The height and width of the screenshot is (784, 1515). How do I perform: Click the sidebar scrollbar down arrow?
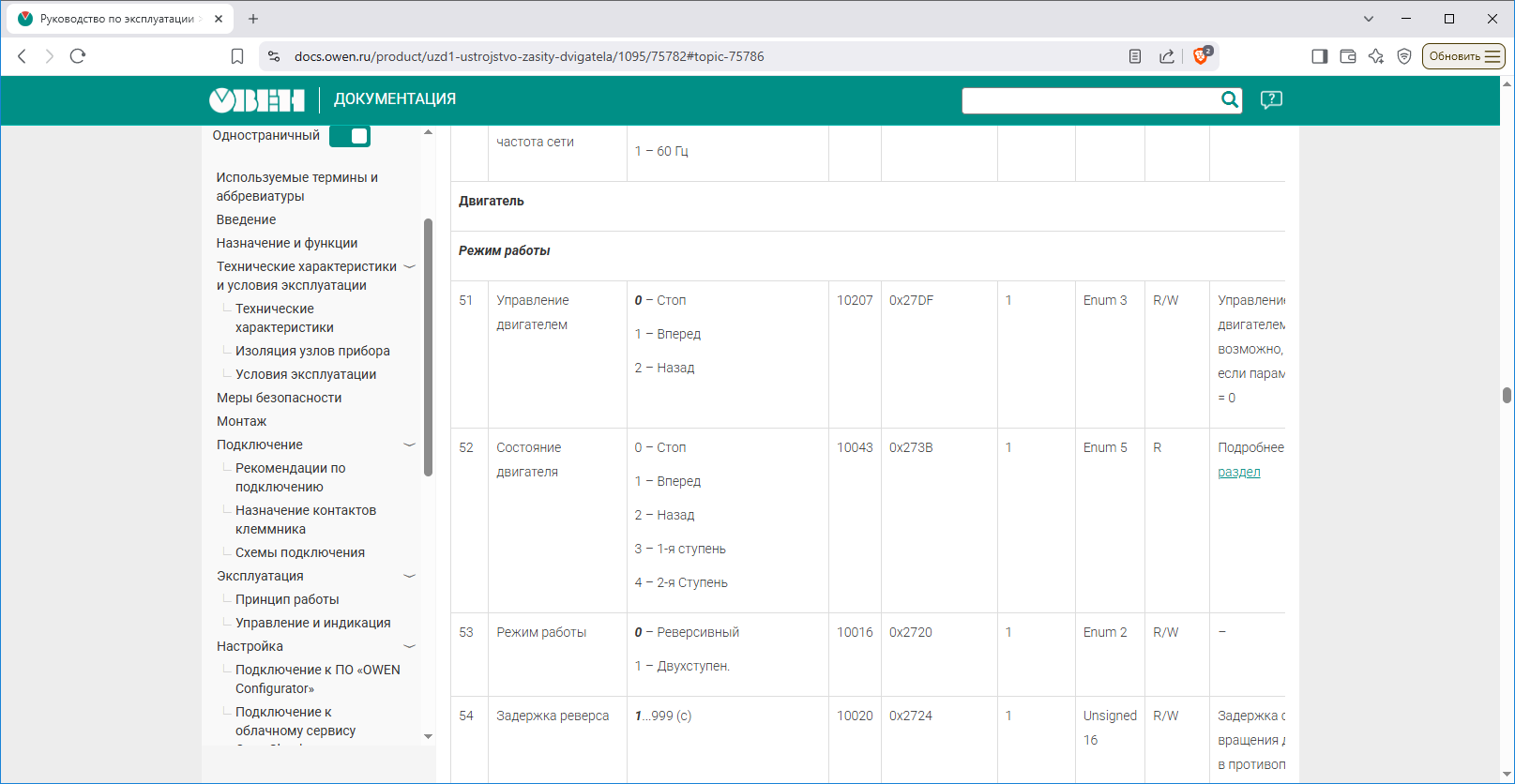coord(428,736)
